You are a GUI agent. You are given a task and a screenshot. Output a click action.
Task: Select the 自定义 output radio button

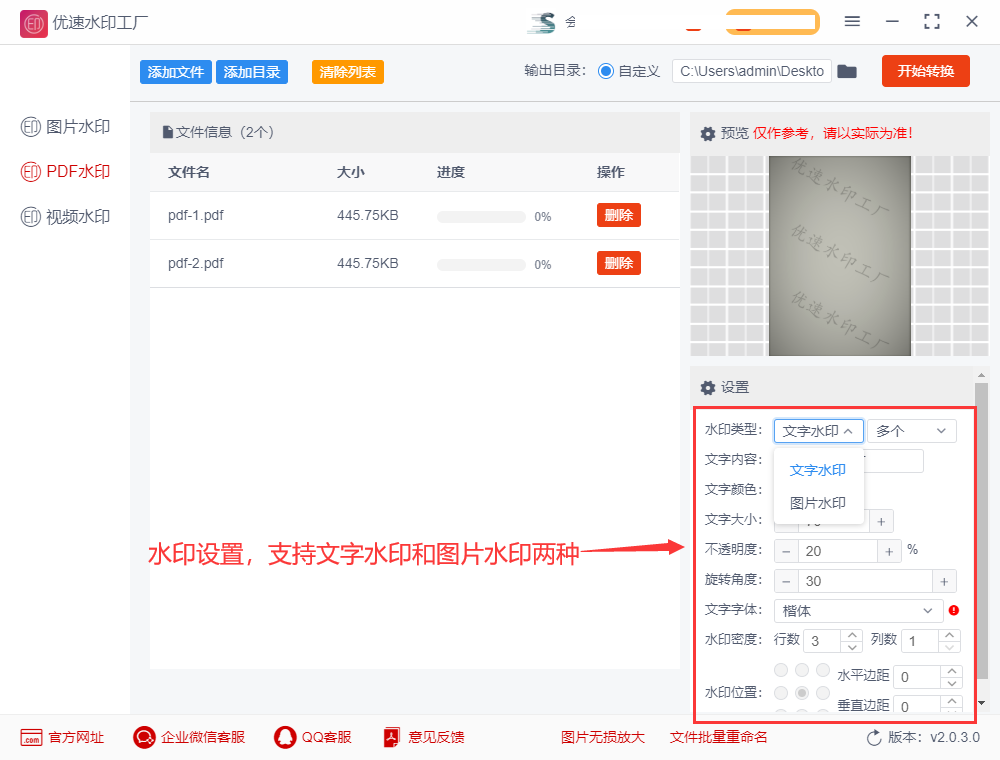point(606,71)
